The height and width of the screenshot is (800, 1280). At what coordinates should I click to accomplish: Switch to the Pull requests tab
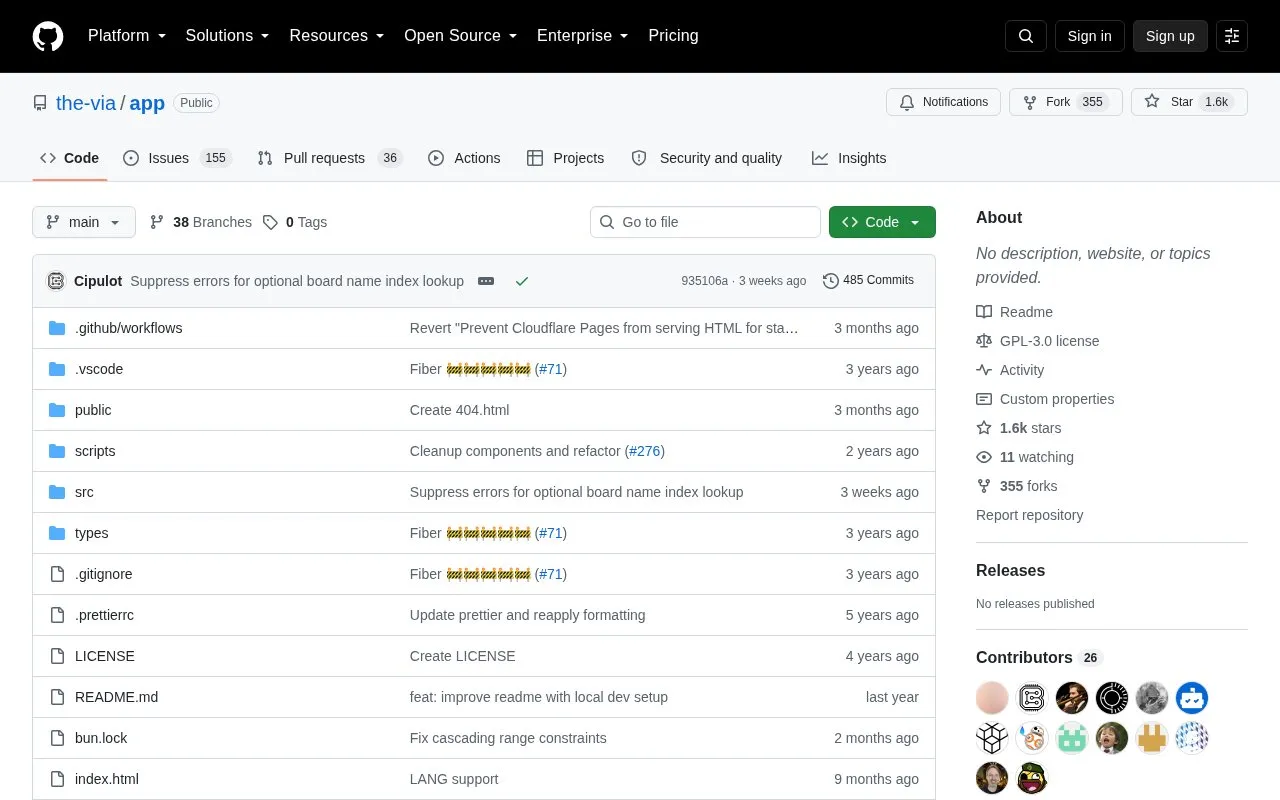click(329, 158)
